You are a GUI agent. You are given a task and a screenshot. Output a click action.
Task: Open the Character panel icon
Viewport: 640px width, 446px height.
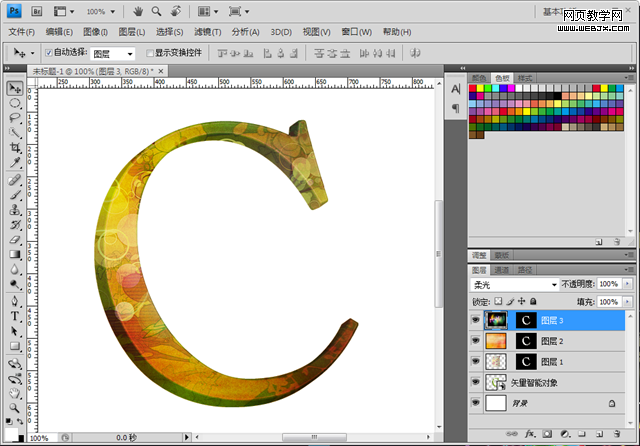(x=456, y=89)
